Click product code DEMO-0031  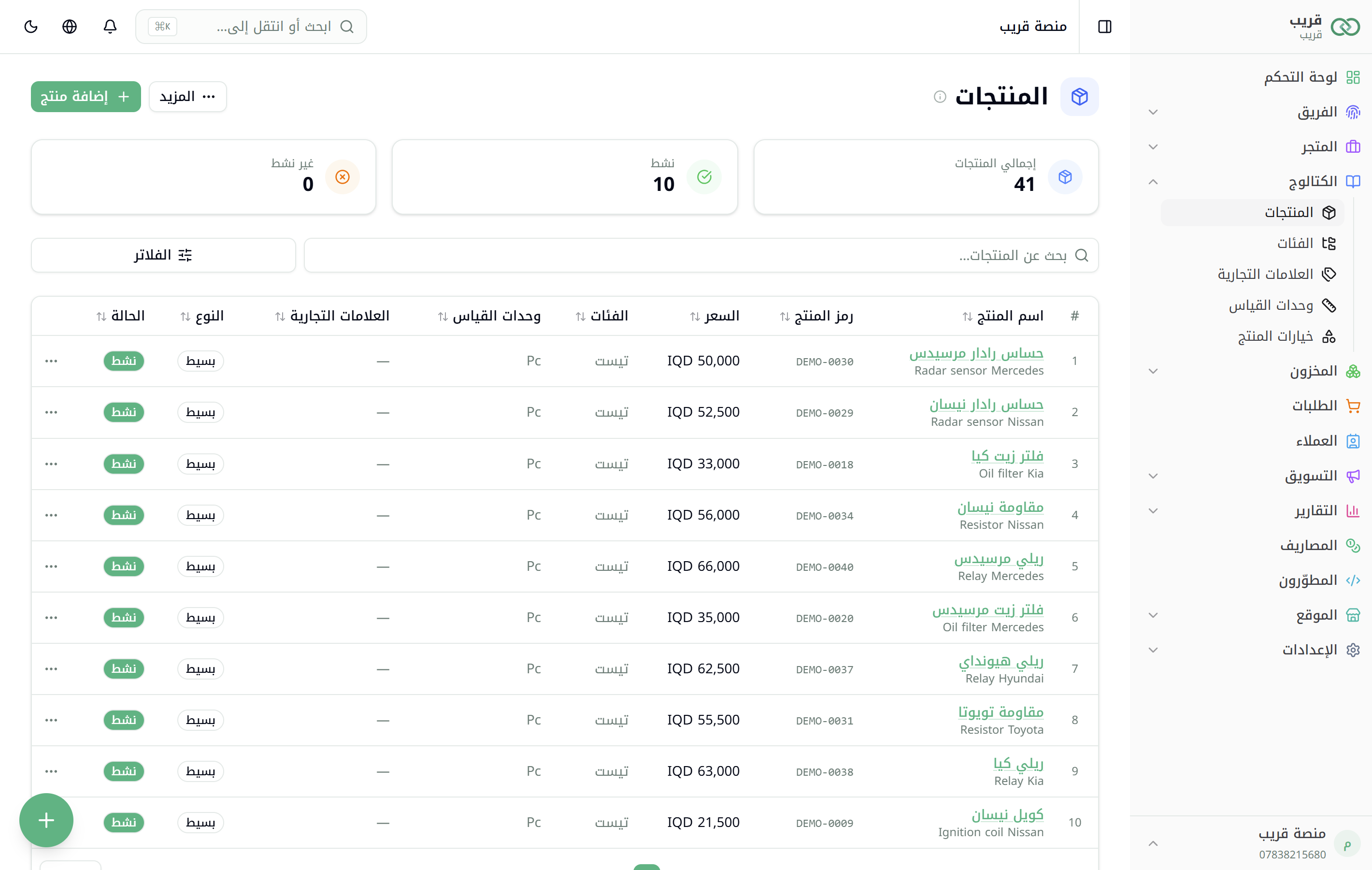tap(825, 721)
